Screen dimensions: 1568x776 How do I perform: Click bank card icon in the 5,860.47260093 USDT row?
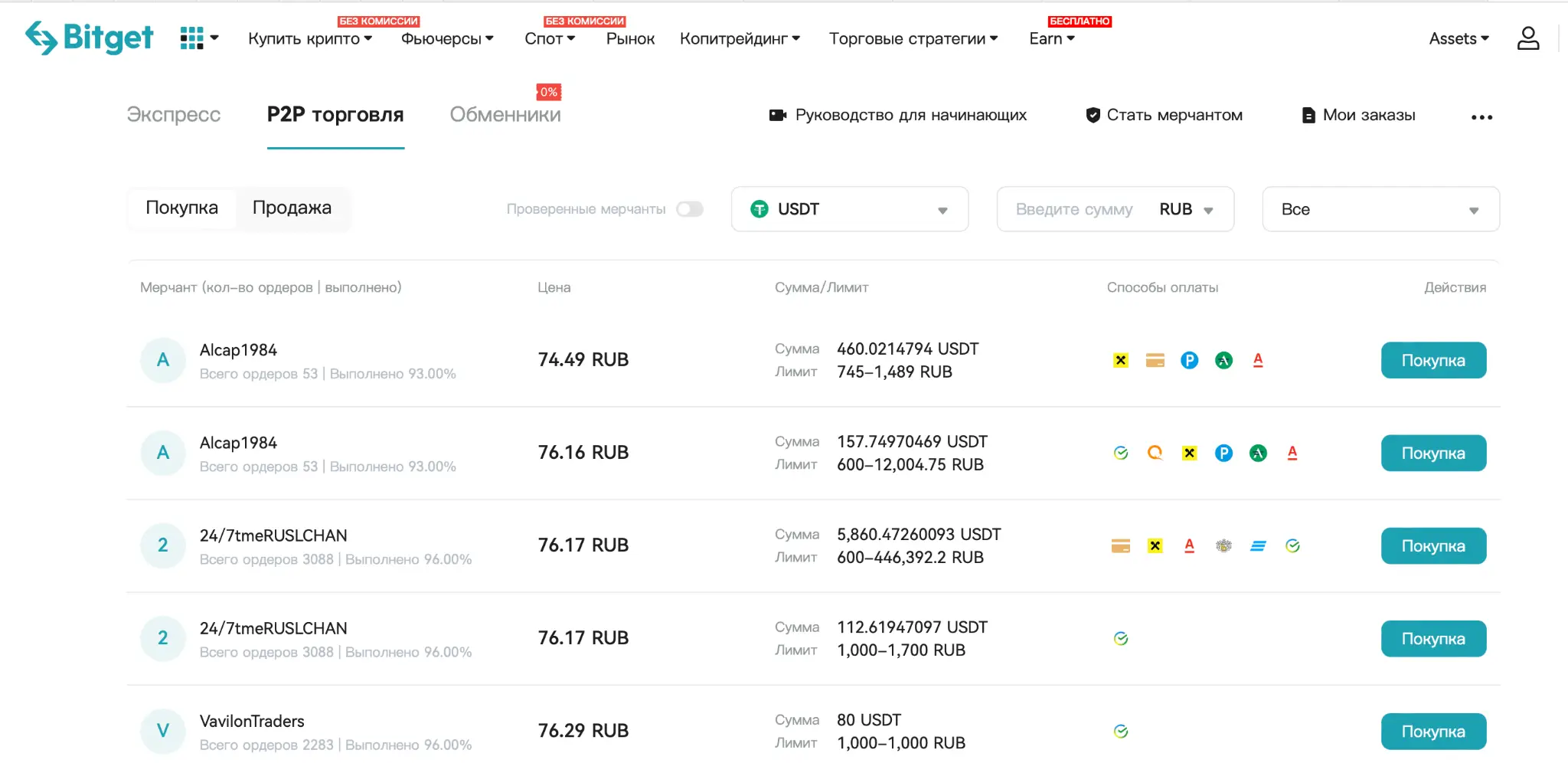1121,545
